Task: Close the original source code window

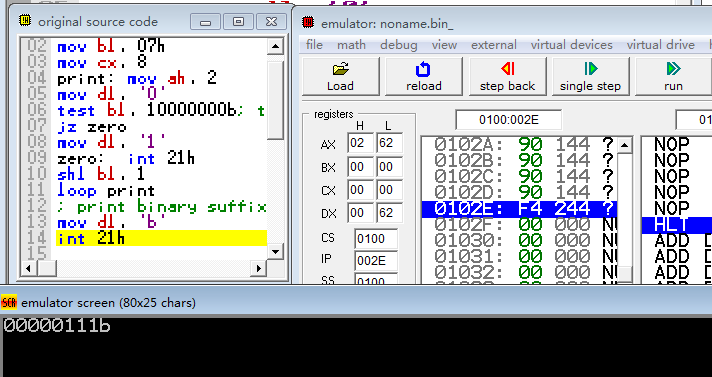Action: pos(272,21)
